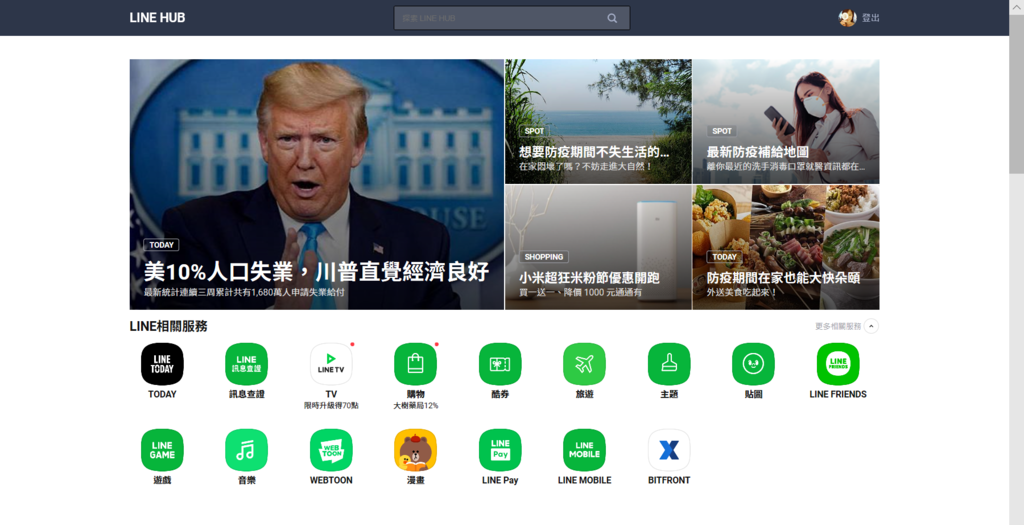
Task: Click the user avatar in header
Action: (x=848, y=18)
